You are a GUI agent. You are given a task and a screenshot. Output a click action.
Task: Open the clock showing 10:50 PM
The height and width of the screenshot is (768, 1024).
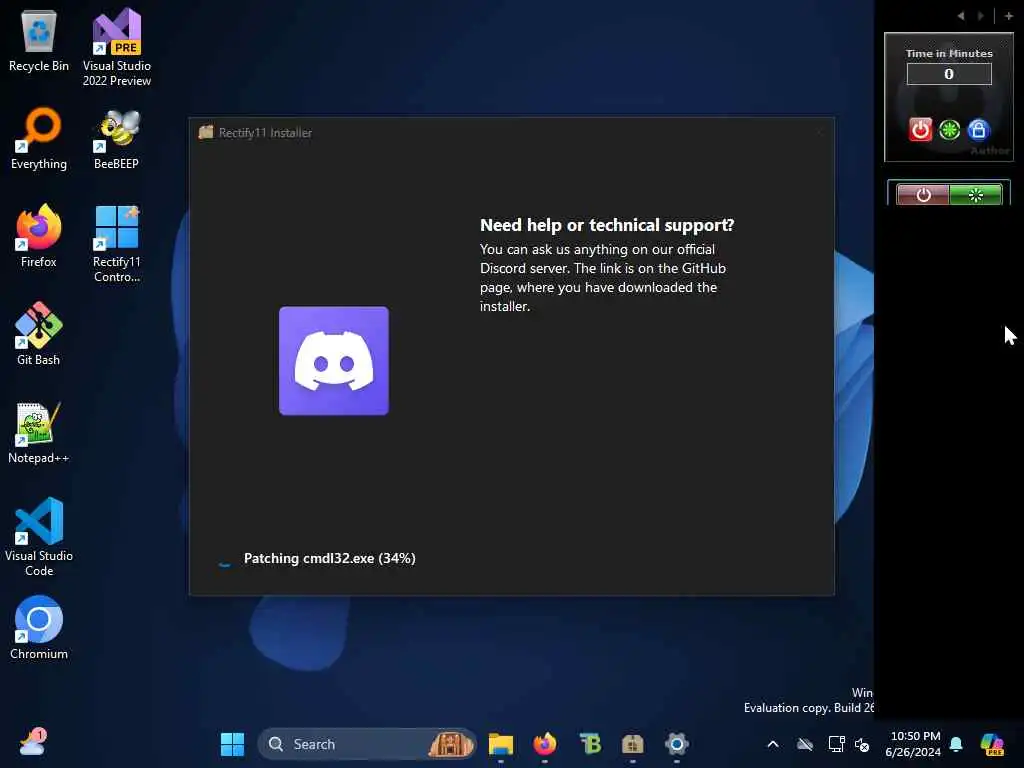913,744
